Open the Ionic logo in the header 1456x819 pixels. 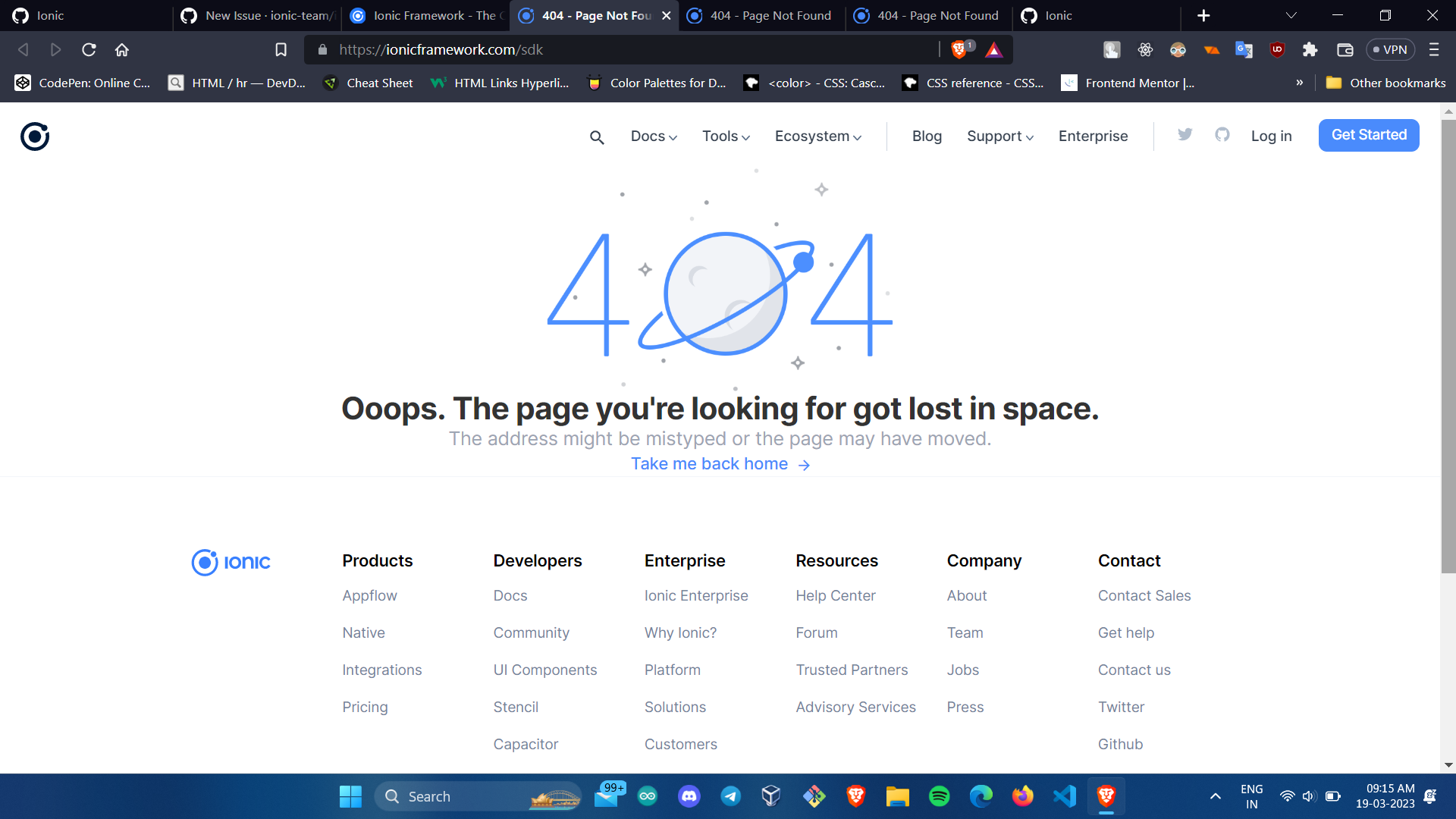(x=34, y=136)
